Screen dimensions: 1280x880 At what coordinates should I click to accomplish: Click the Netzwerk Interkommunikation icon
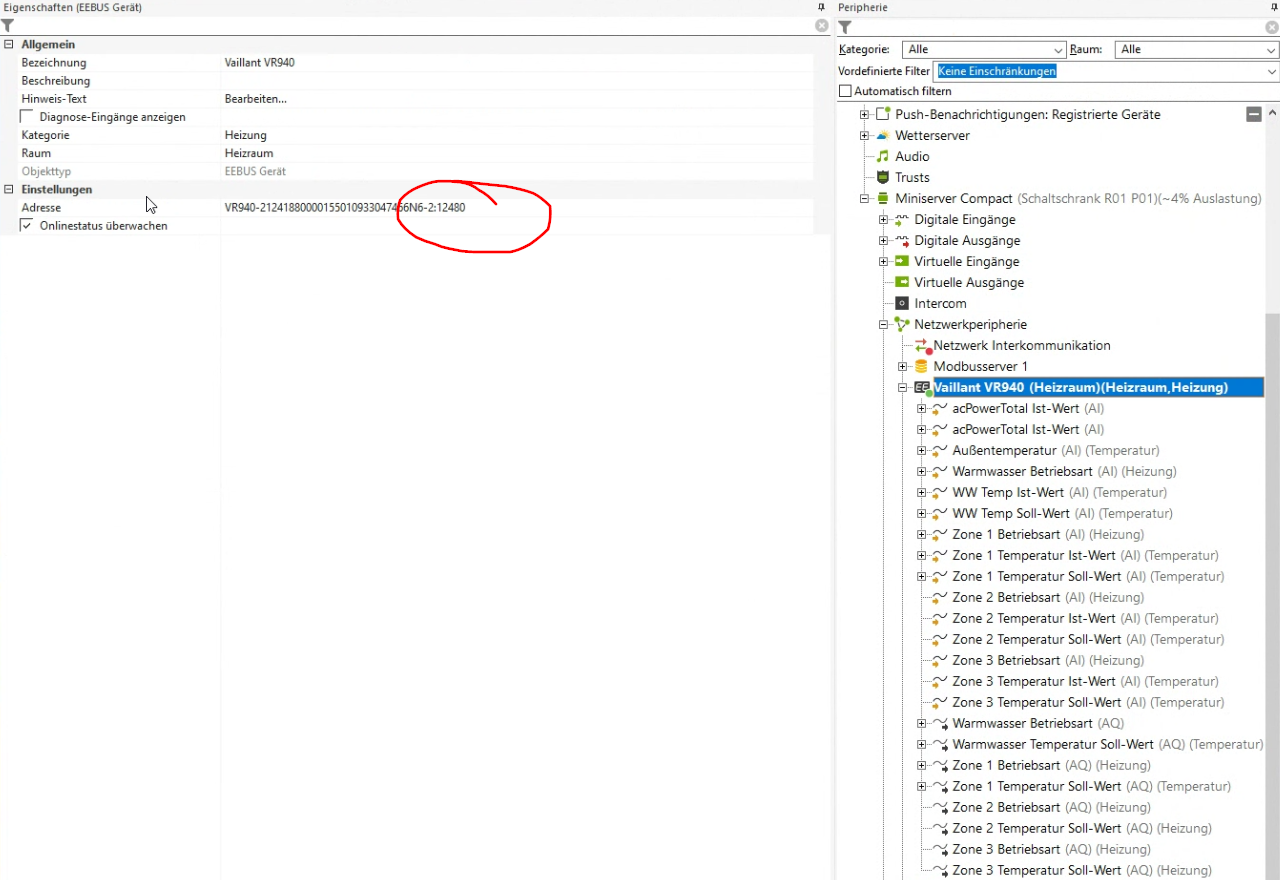(x=921, y=346)
